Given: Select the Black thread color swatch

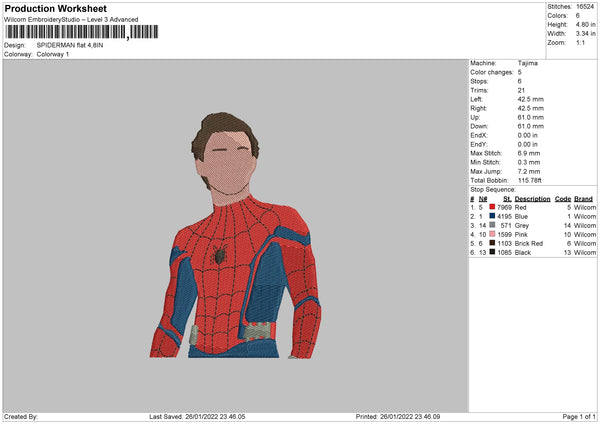Looking at the screenshot, I should tap(492, 252).
